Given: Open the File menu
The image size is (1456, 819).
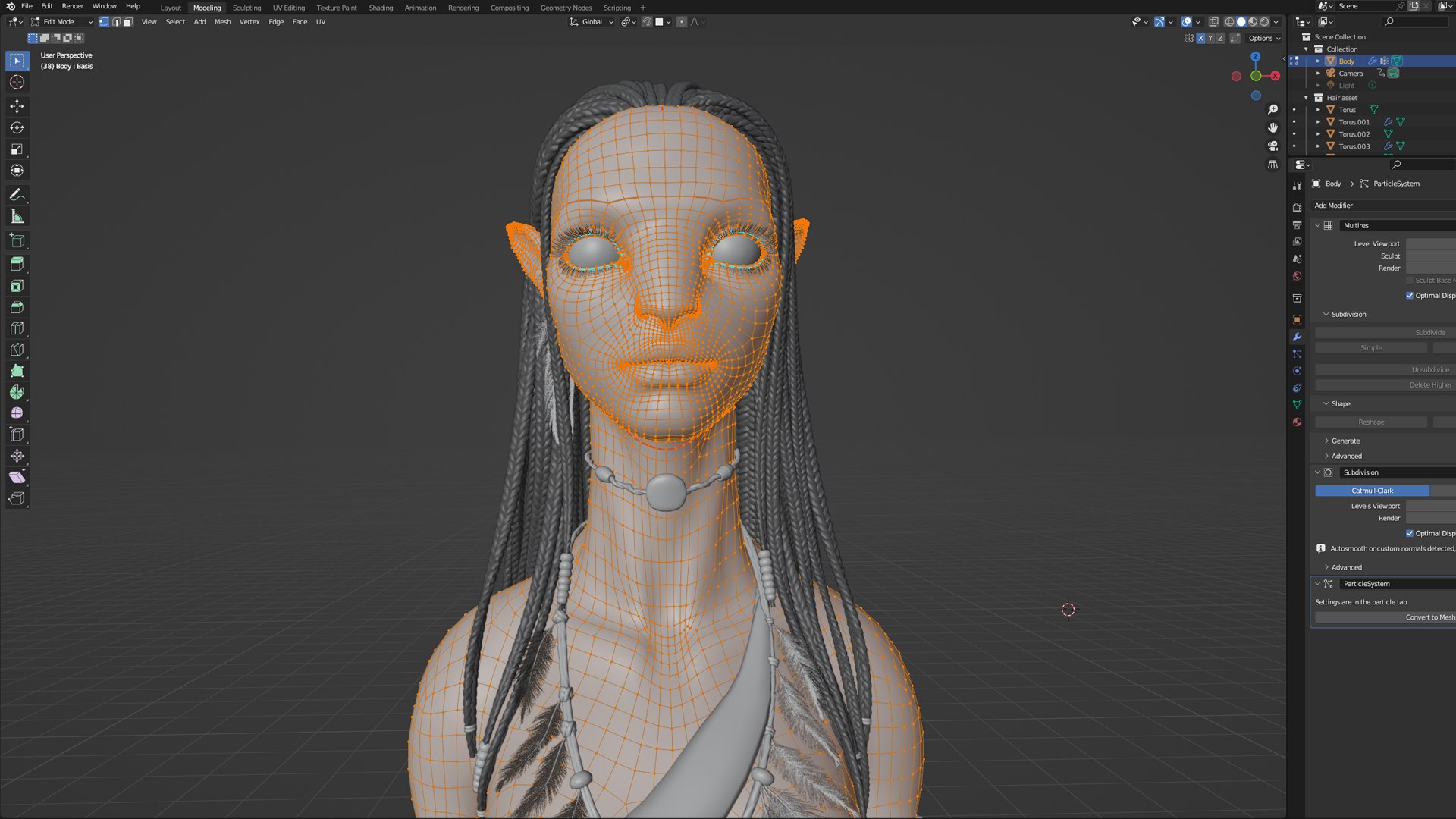Looking at the screenshot, I should (x=27, y=6).
